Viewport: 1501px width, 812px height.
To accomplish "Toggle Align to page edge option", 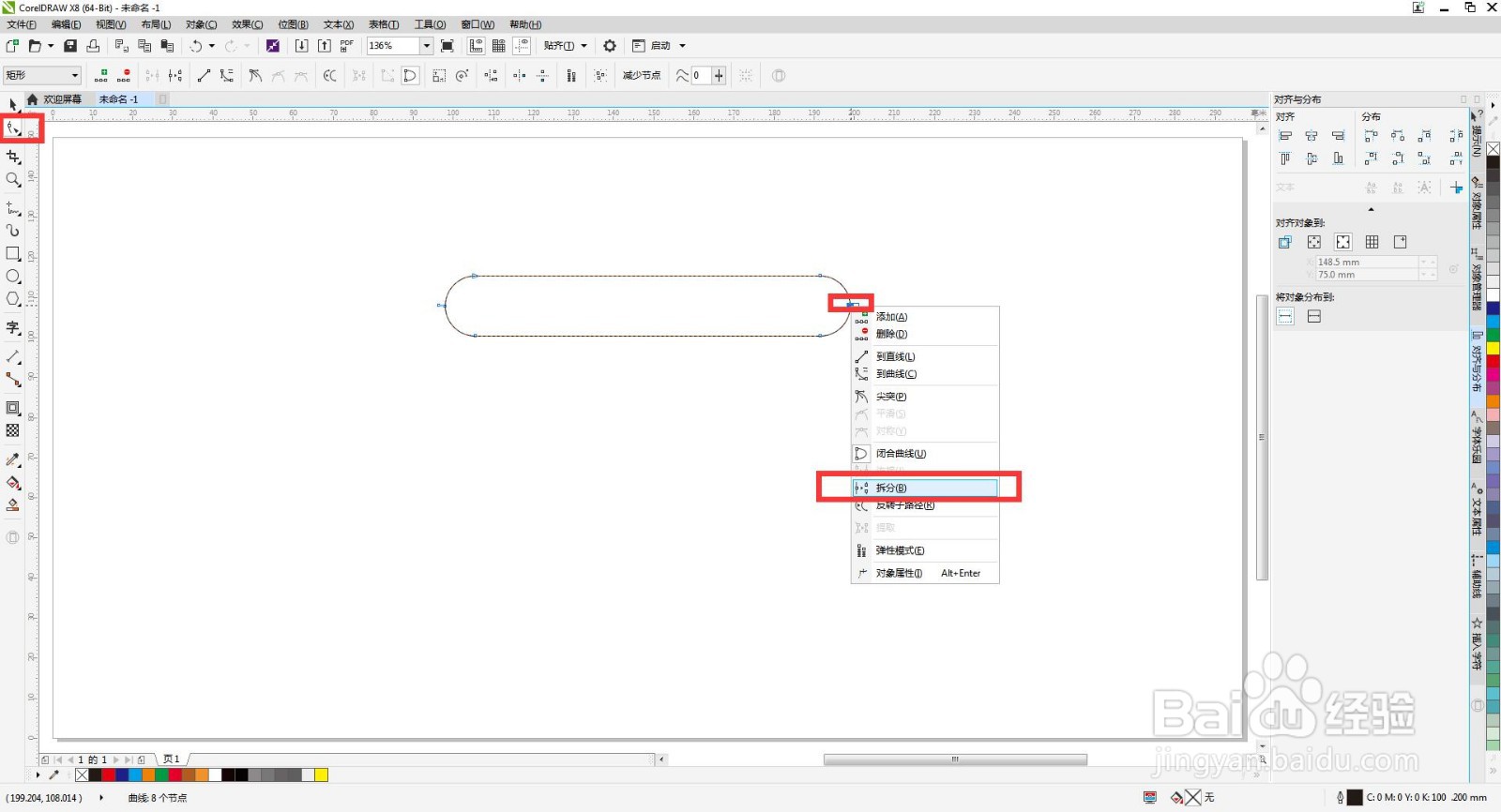I will (x=1314, y=242).
